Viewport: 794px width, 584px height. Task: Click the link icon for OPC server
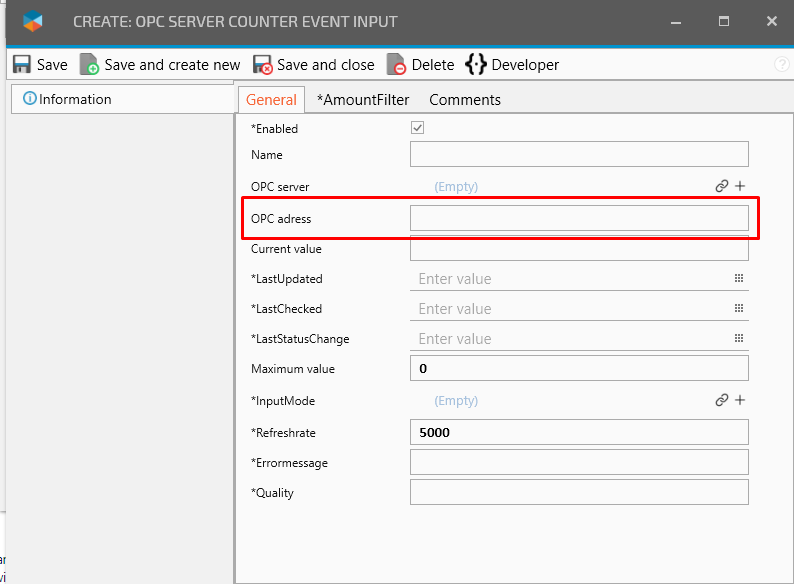721,186
